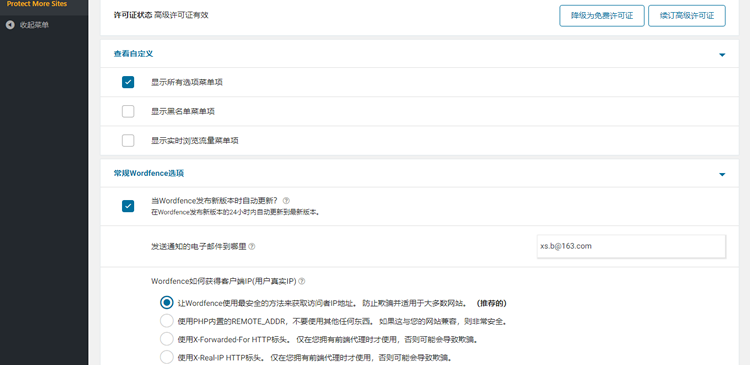The image size is (750, 365).
Task: Collapse the 常规Wordfence选项 section arrow
Action: tap(722, 175)
